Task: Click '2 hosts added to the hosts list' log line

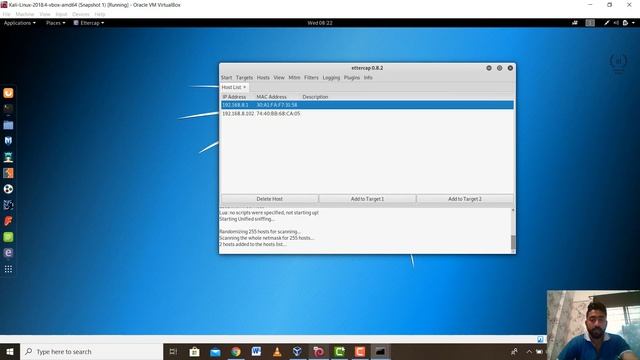Action: 253,244
